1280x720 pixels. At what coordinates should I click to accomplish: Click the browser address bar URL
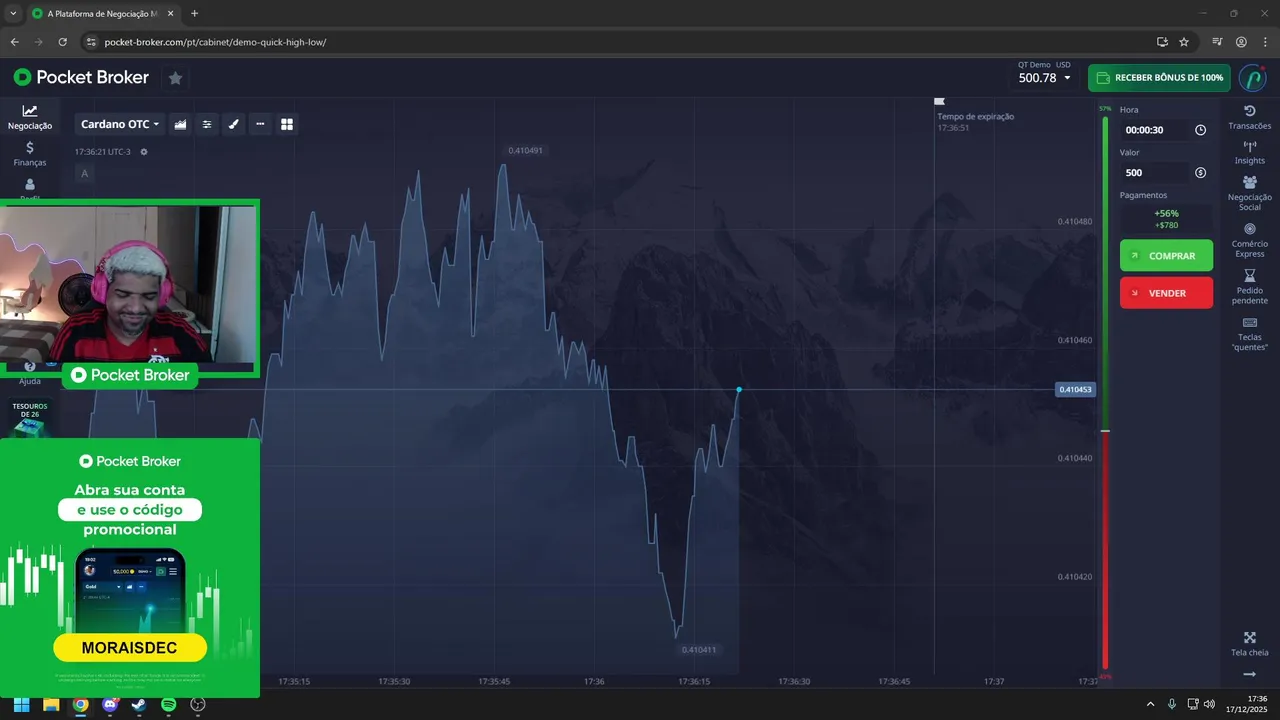pyautogui.click(x=215, y=42)
